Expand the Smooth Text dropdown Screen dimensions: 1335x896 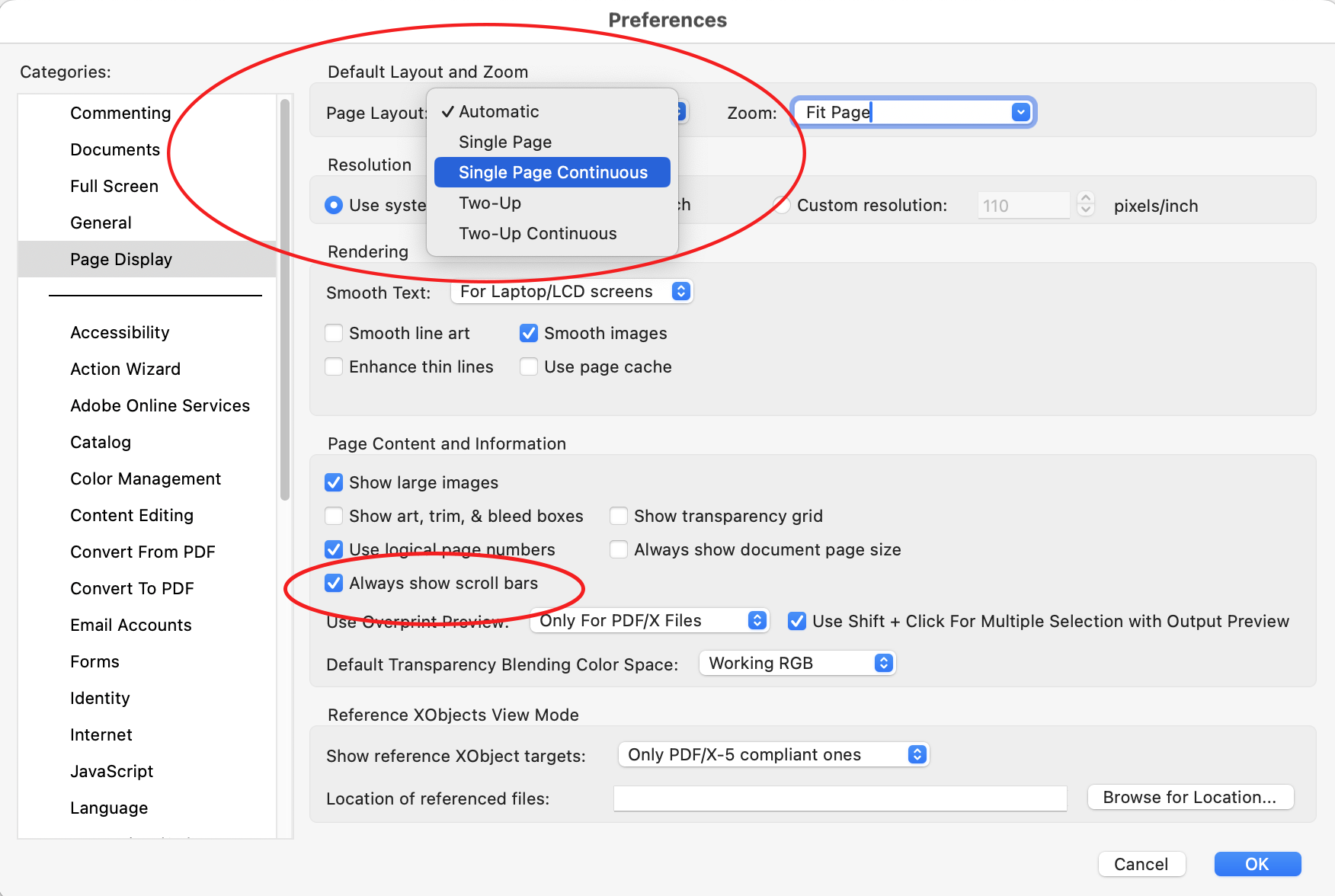coord(681,291)
